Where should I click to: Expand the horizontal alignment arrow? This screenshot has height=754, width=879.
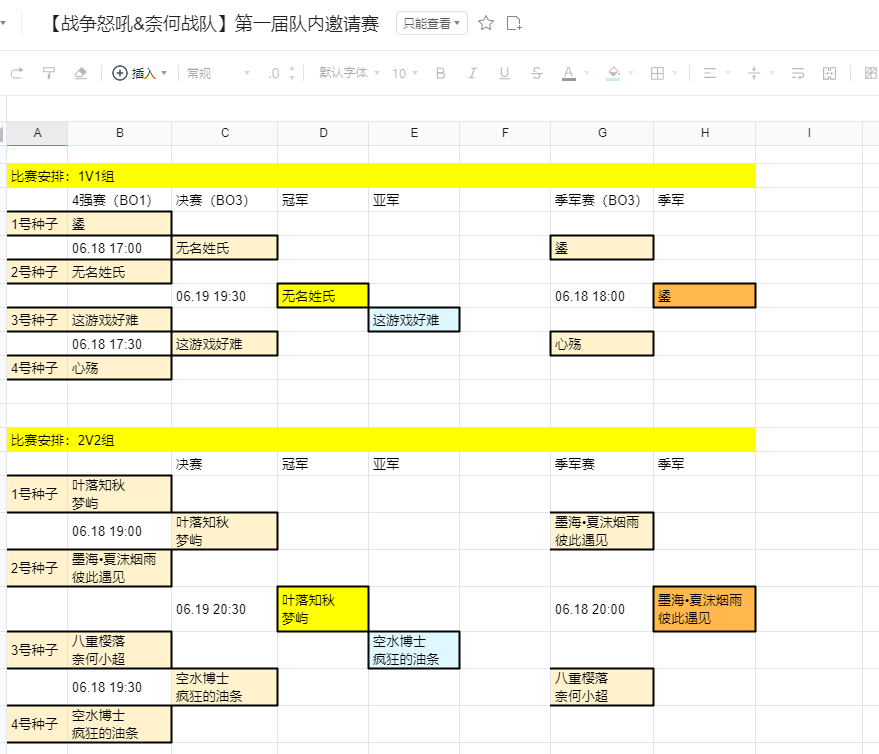pyautogui.click(x=728, y=73)
